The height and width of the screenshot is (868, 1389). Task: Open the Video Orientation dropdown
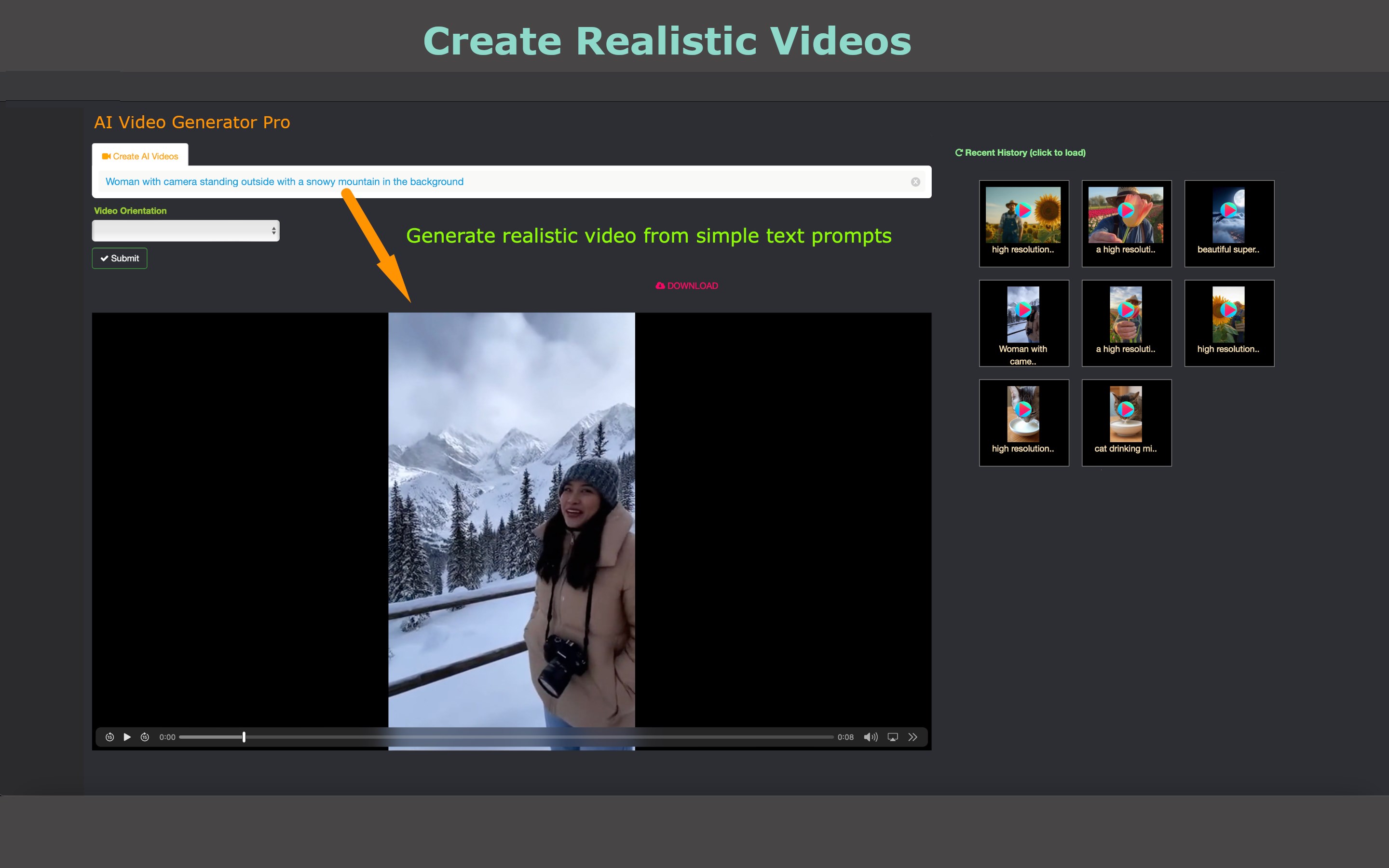click(185, 230)
